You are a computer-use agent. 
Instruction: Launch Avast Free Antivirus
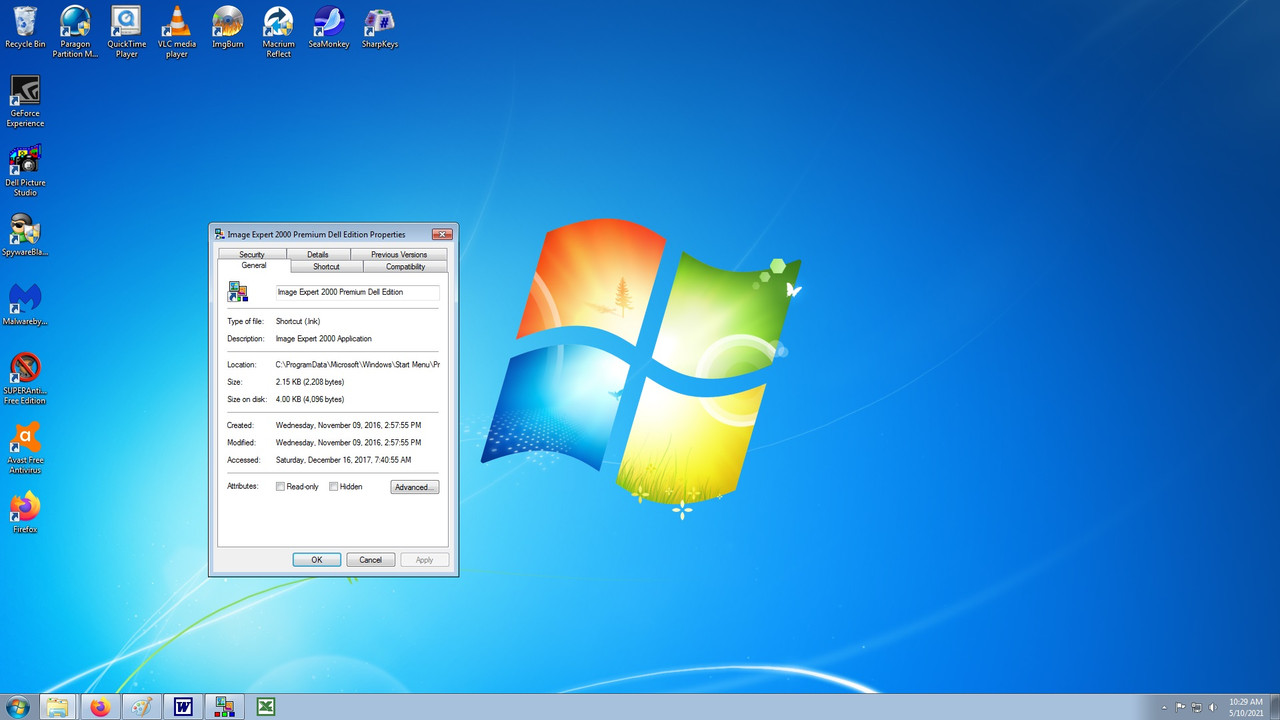tap(25, 438)
